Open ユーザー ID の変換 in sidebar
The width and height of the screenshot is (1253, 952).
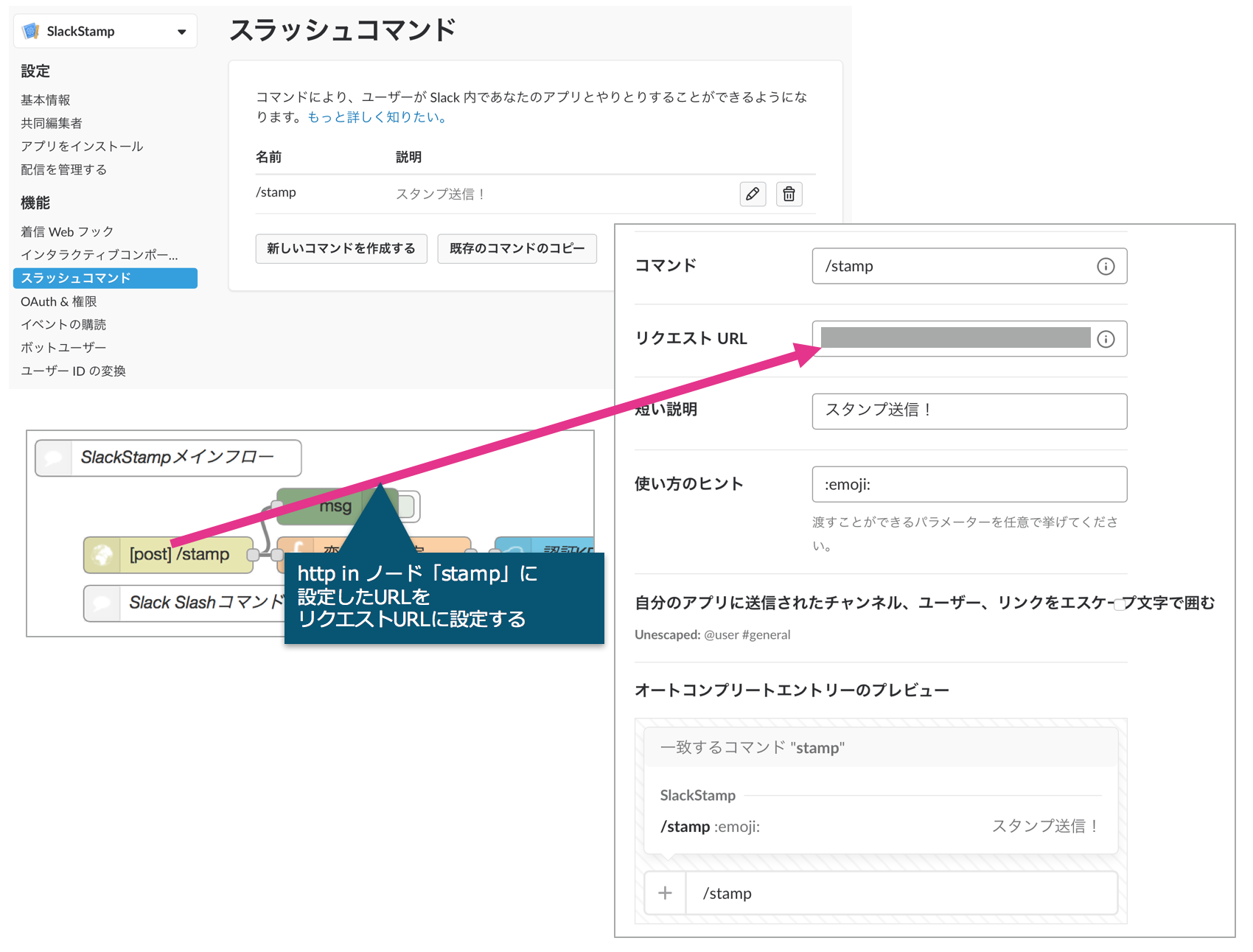[x=73, y=371]
